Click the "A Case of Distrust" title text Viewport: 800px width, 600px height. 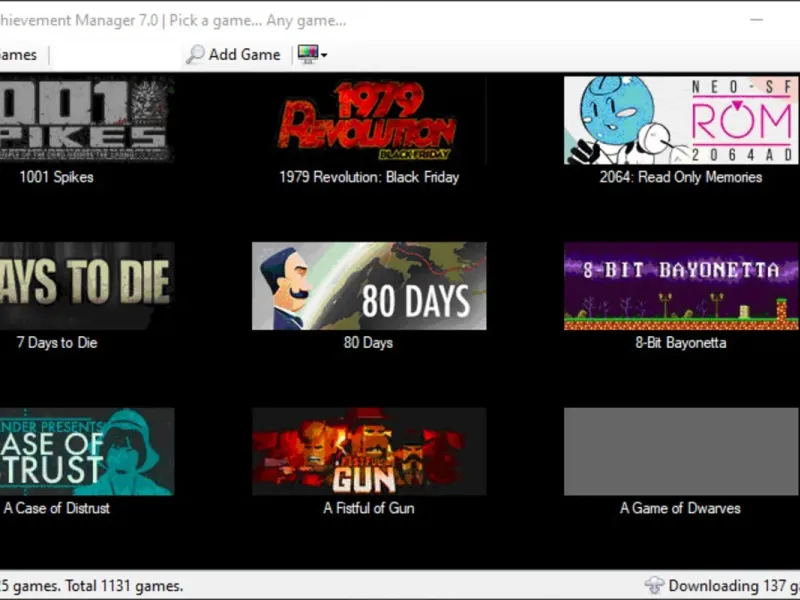tap(57, 508)
